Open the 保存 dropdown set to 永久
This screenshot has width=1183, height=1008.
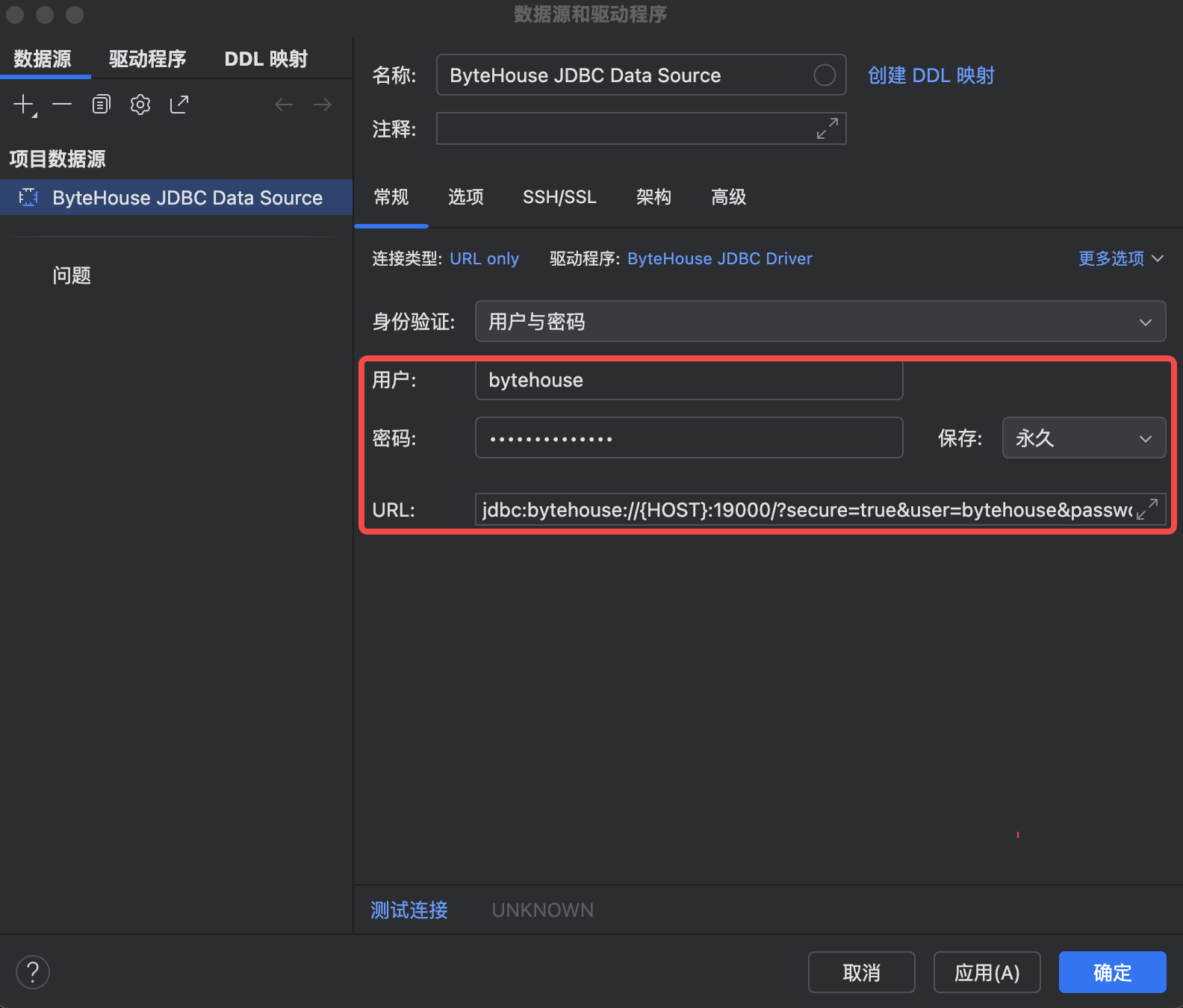click(1084, 438)
